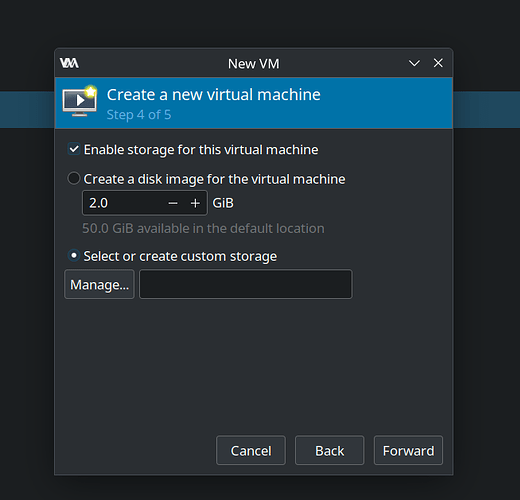Select Create a disk image radio option
Image resolution: width=520 pixels, height=500 pixels.
74,178
